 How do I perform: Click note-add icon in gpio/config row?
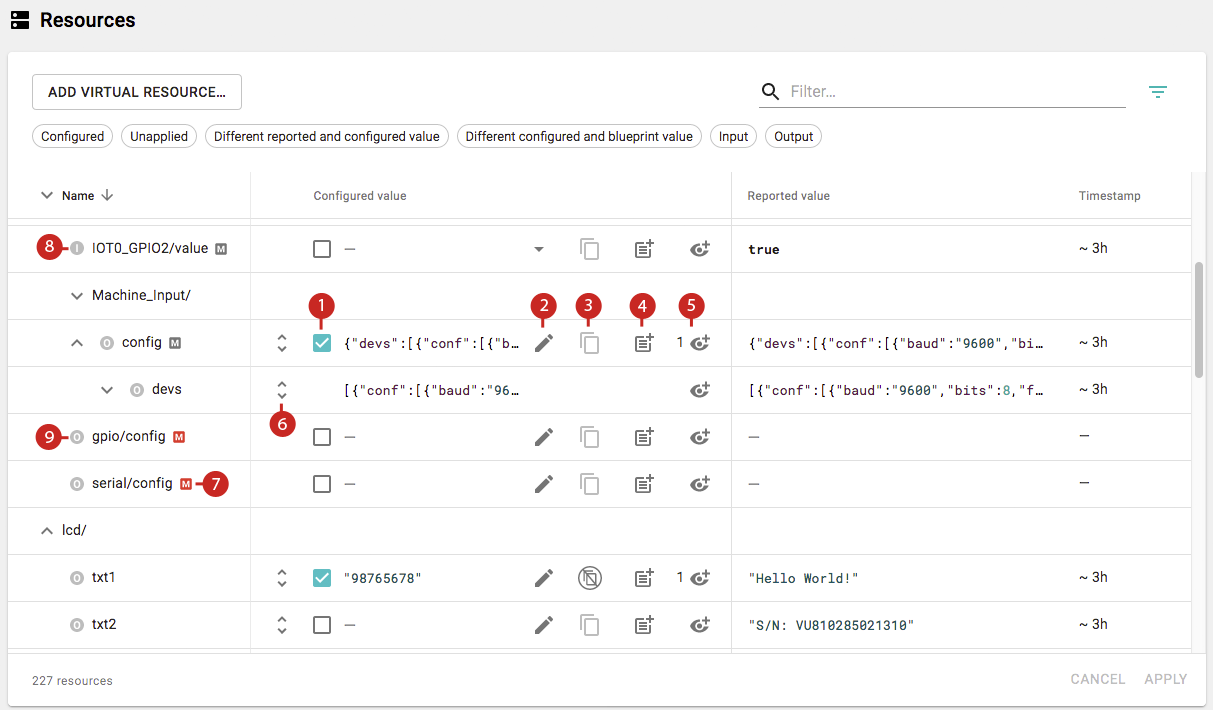tap(644, 437)
